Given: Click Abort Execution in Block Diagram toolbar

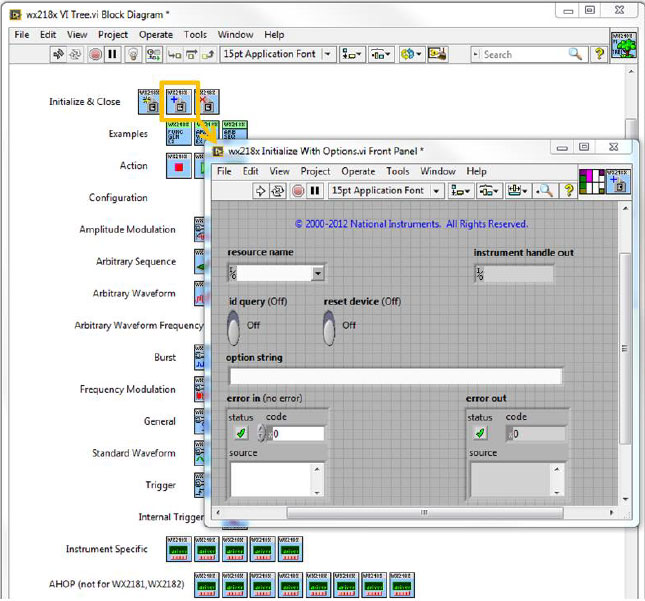Looking at the screenshot, I should click(x=95, y=54).
